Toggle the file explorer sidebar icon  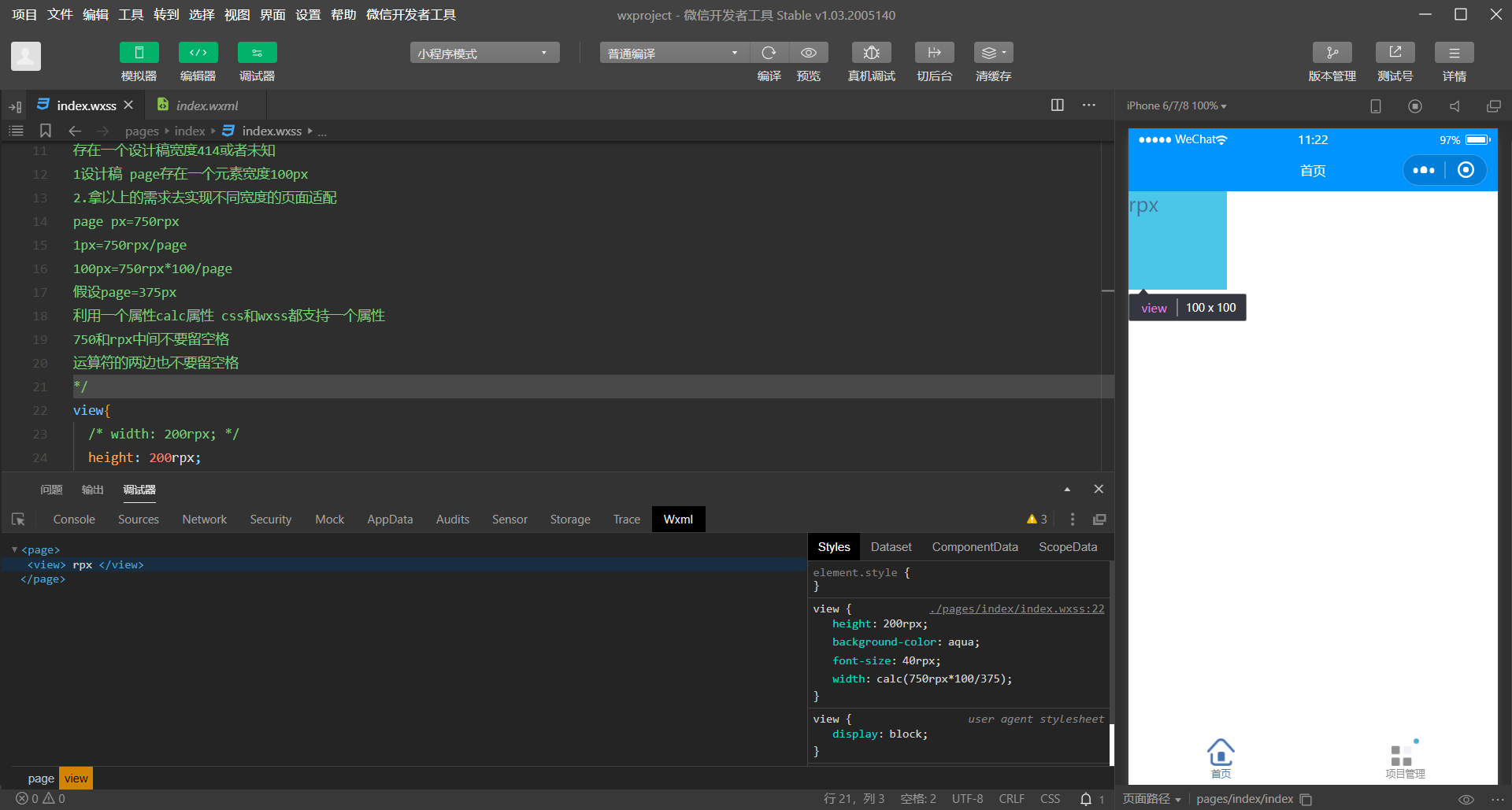[15, 106]
